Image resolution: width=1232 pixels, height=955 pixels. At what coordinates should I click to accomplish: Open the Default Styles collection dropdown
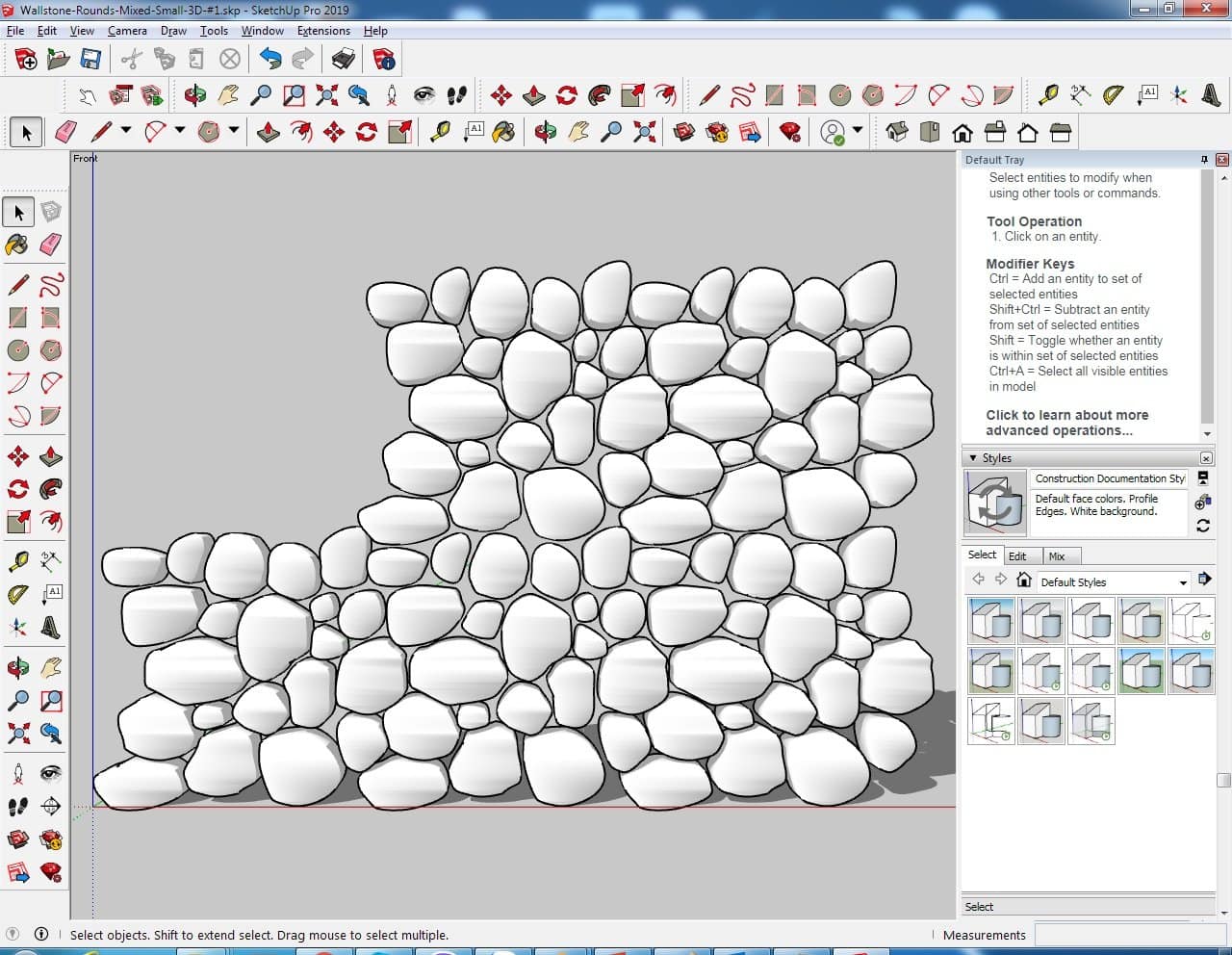point(1183,582)
